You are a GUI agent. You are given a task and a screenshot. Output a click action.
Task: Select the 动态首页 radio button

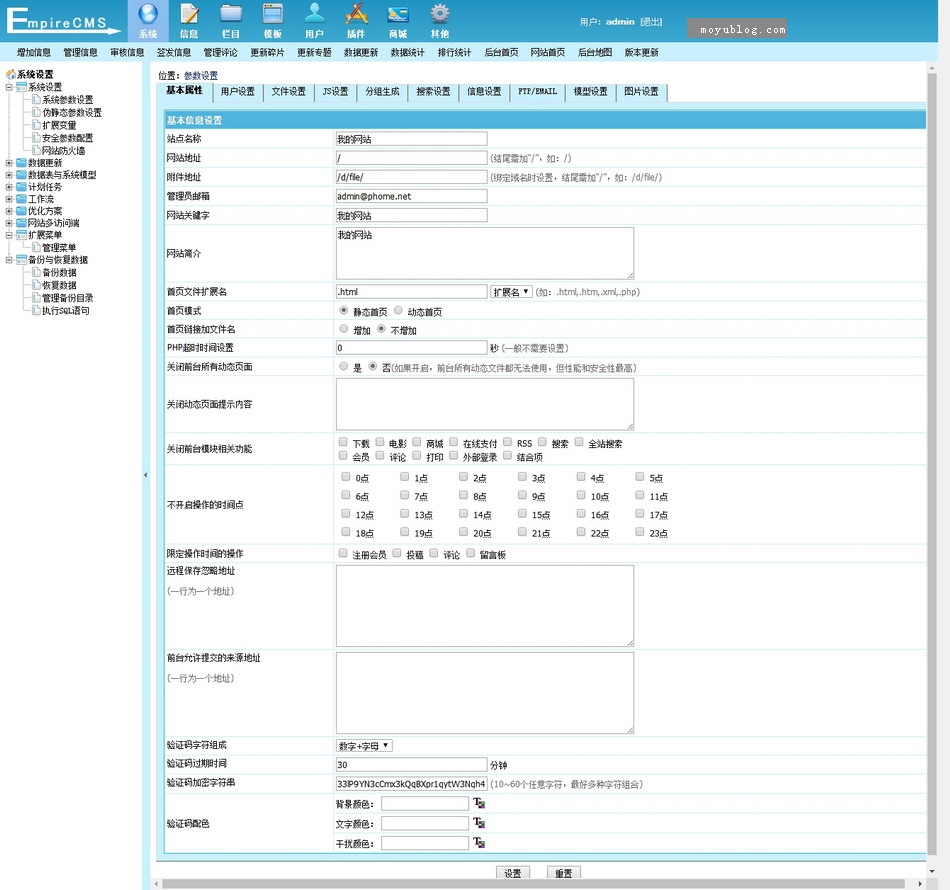click(x=398, y=310)
